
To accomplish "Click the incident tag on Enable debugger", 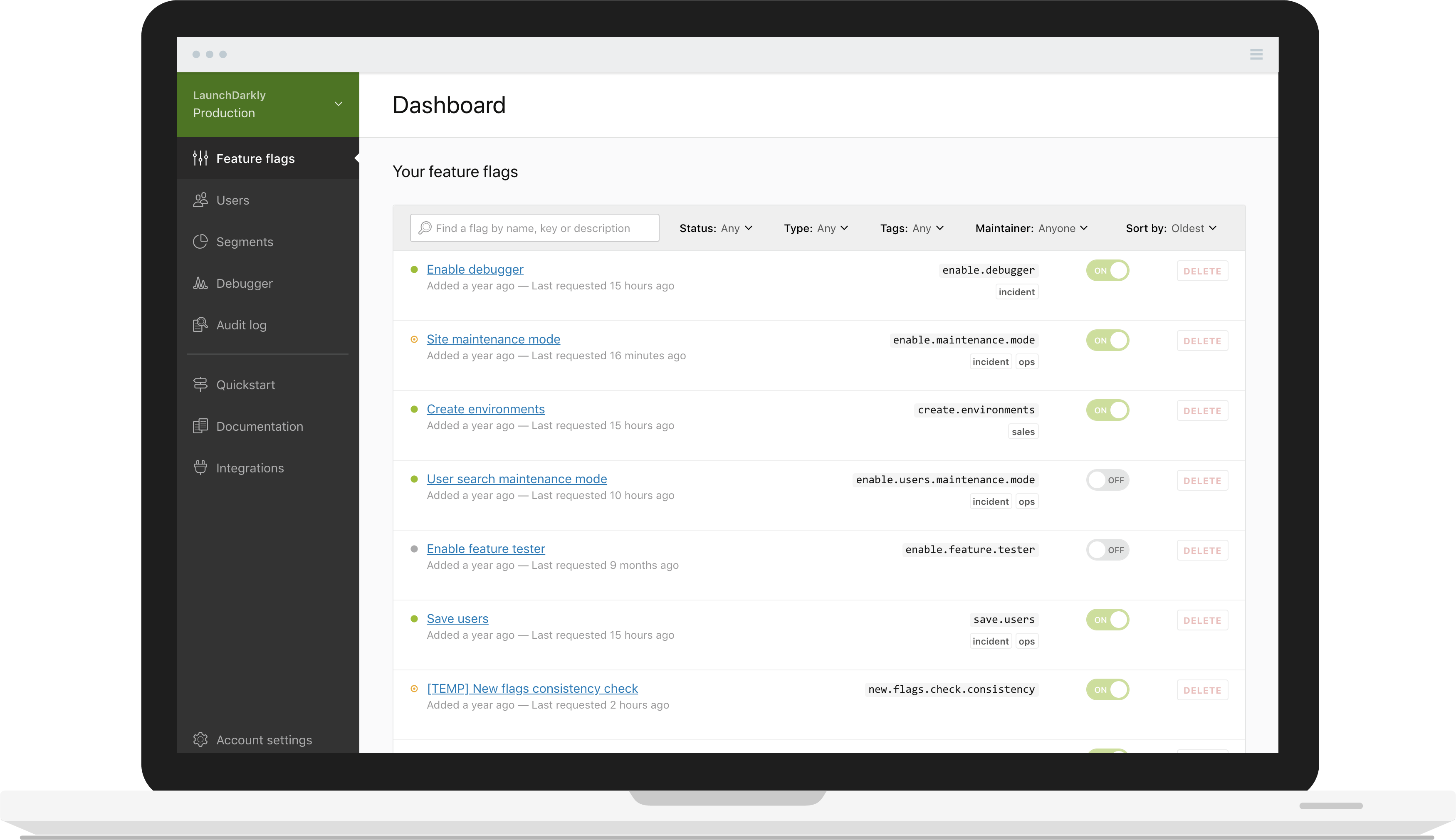I will pyautogui.click(x=1017, y=292).
